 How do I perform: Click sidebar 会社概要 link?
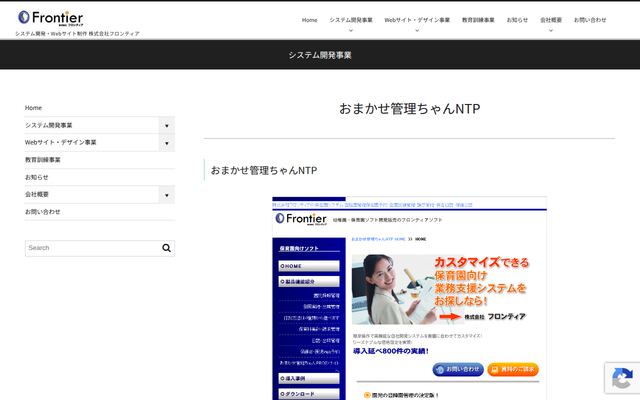point(37,194)
